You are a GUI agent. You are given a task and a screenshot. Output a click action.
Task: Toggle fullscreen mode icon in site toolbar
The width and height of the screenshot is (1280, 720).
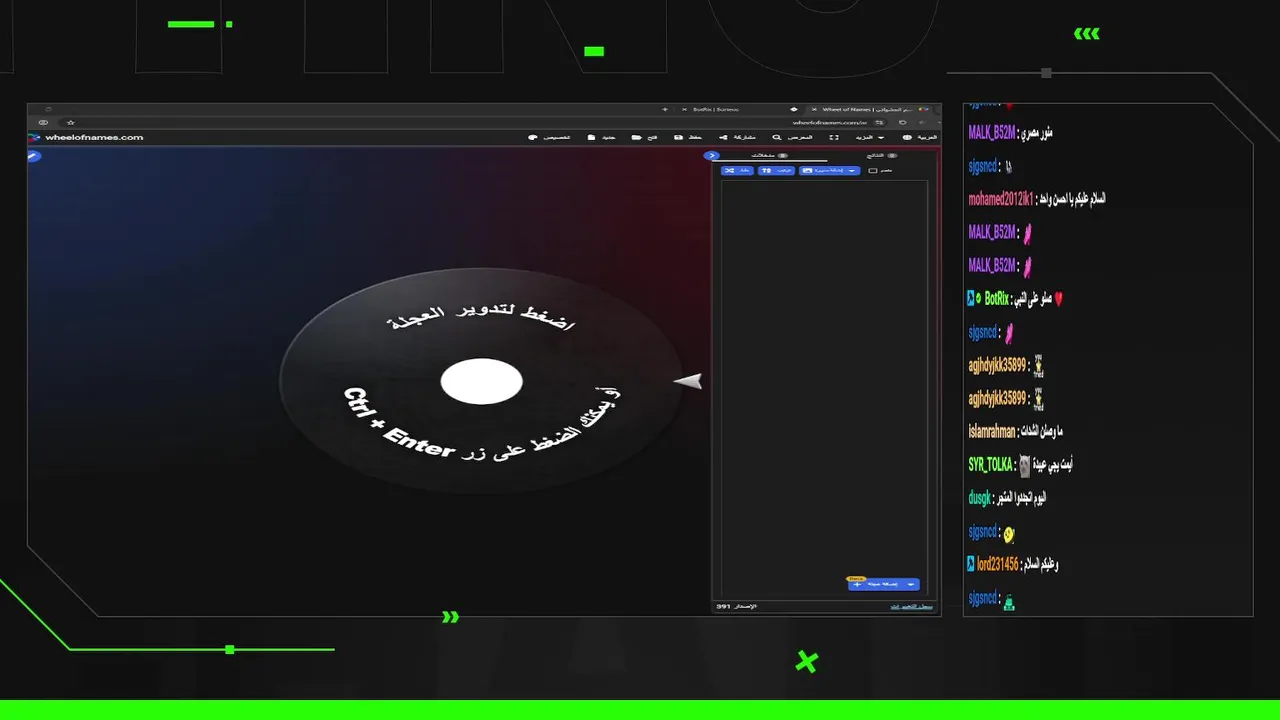coord(834,137)
